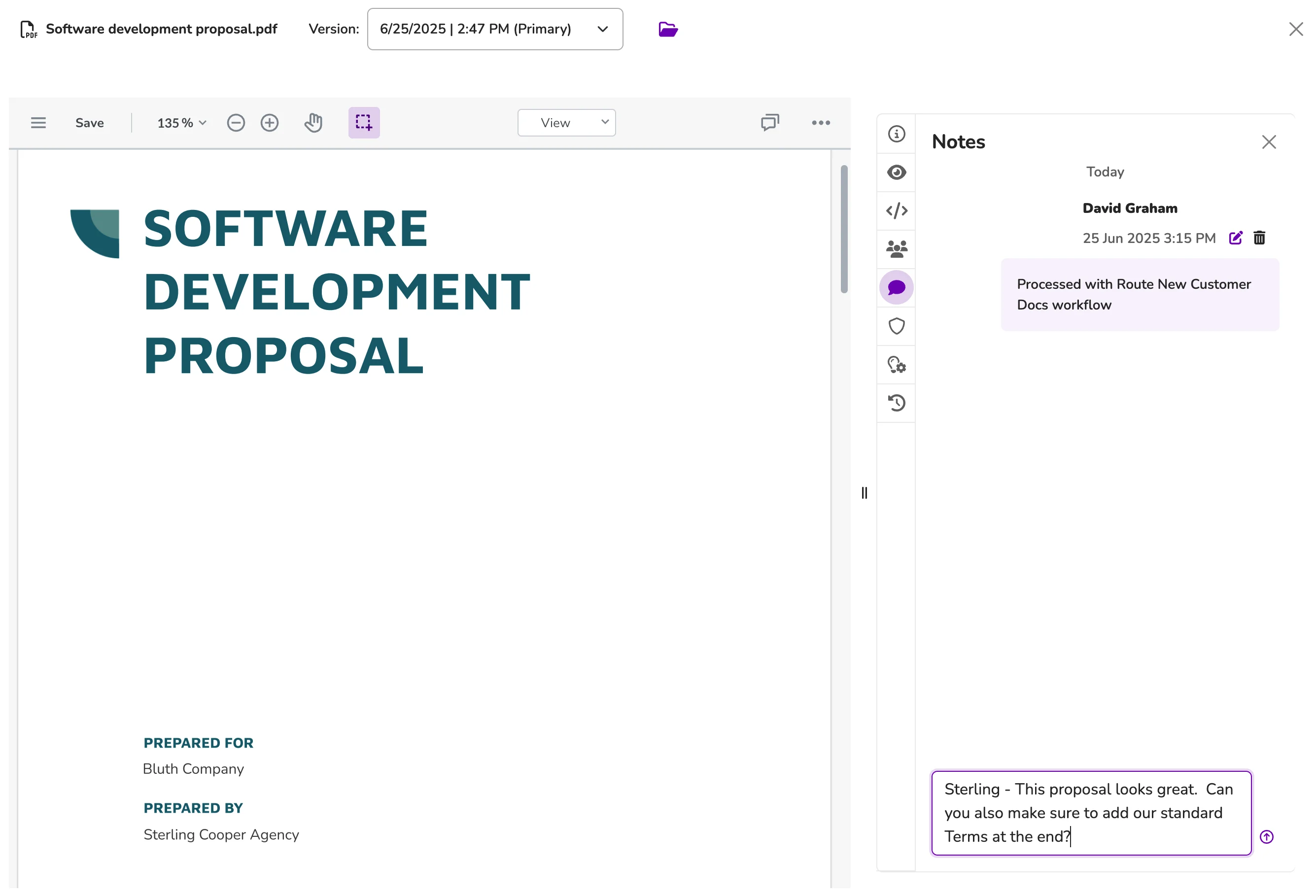Click the document vertical scrollbar

(844, 229)
